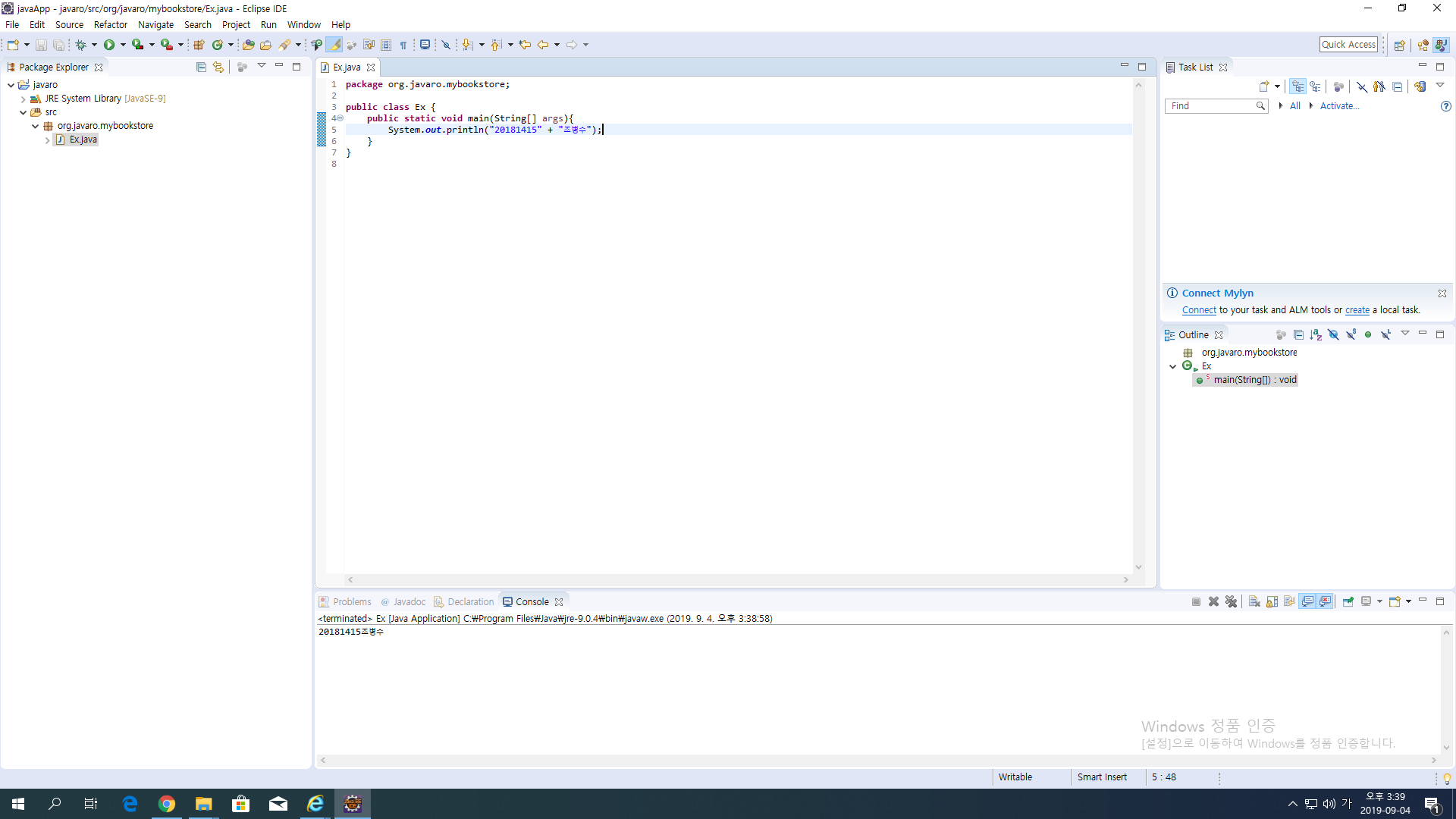The height and width of the screenshot is (819, 1456).
Task: Collapse All in Package Explorer
Action: (x=201, y=67)
